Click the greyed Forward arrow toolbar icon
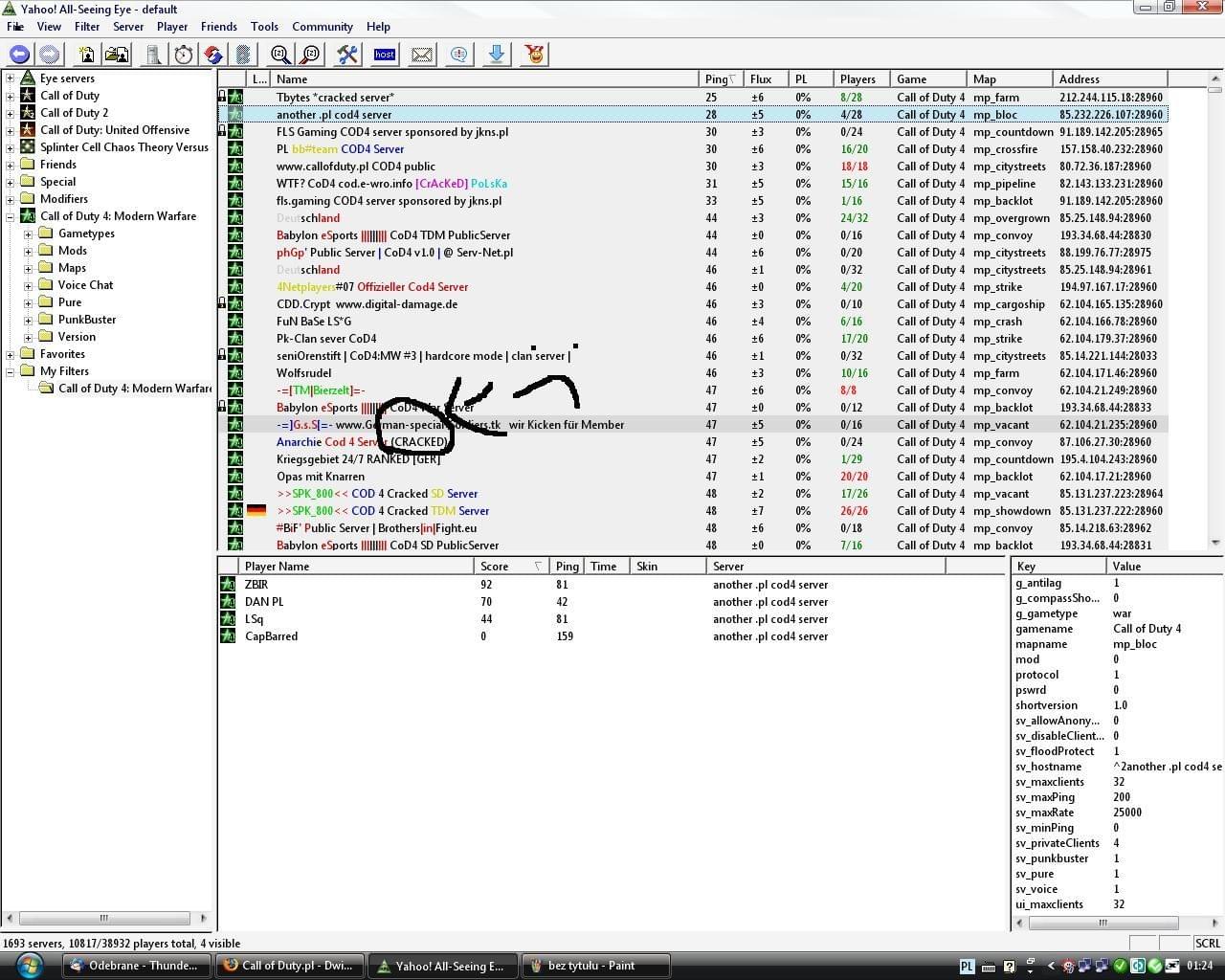Viewport: 1225px width, 980px height. [x=49, y=55]
